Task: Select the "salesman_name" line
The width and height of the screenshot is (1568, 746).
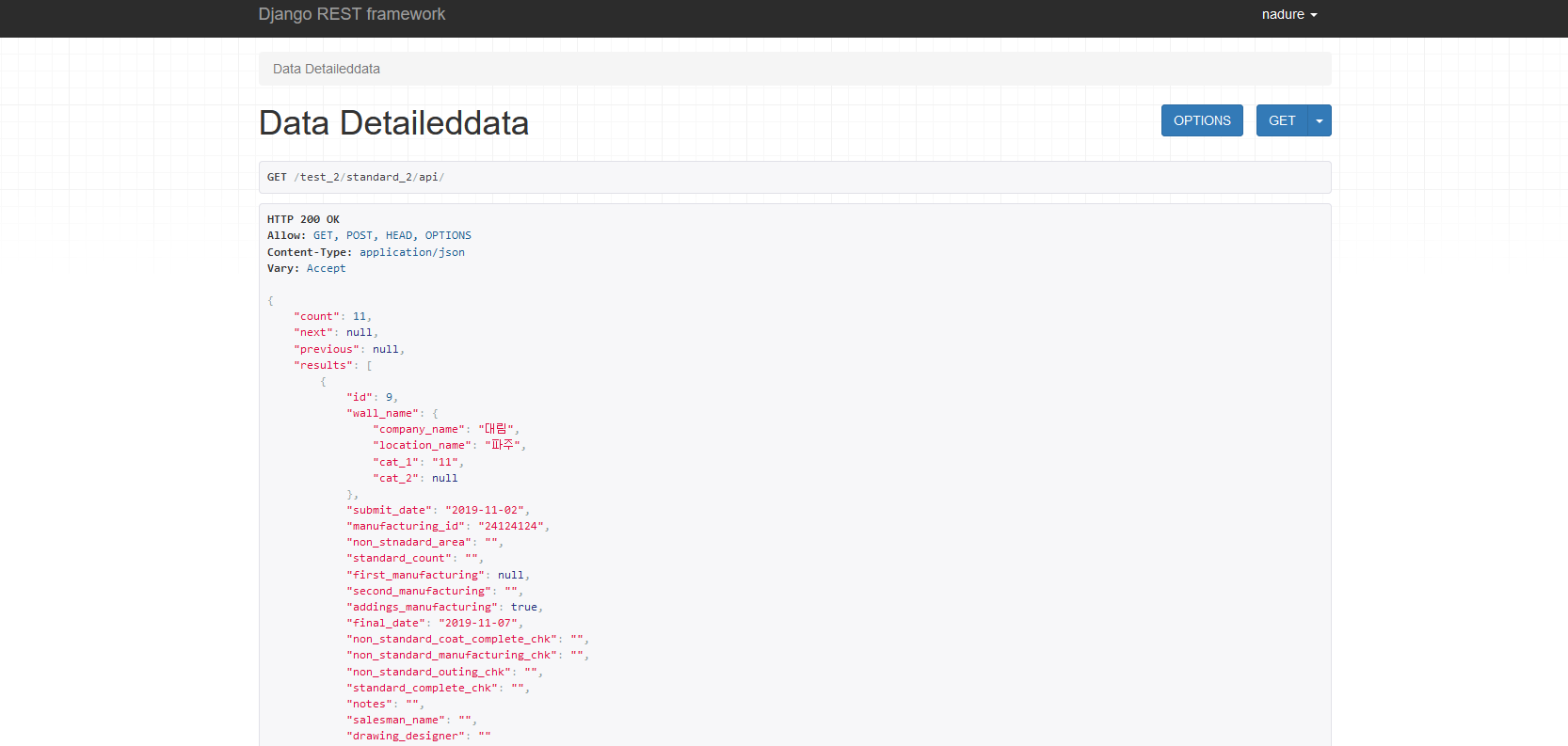Action: point(411,720)
